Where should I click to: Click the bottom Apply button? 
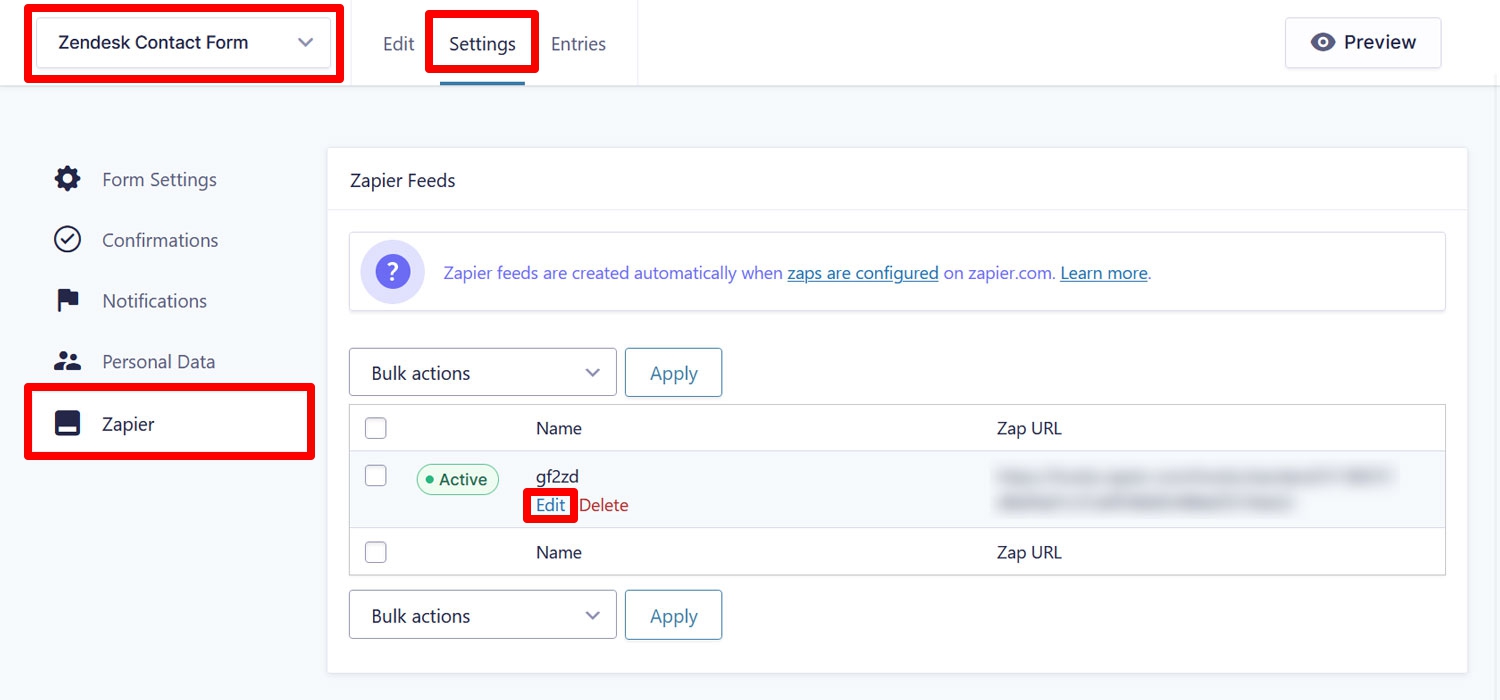(673, 616)
